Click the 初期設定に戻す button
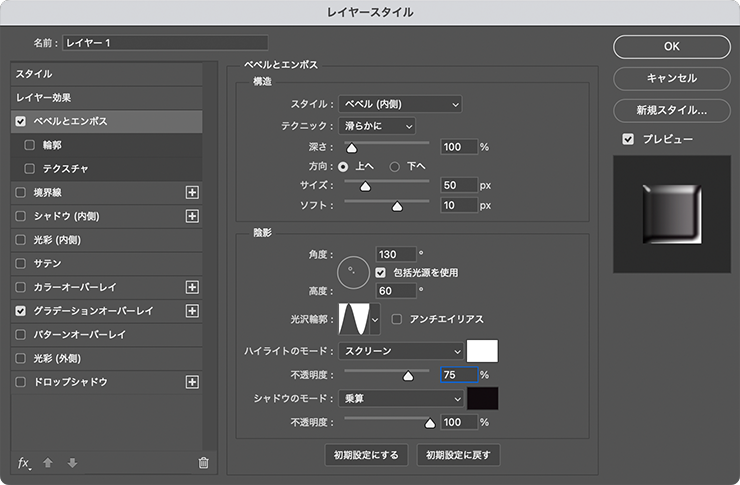Screen dimensions: 740x485 (x=458, y=455)
